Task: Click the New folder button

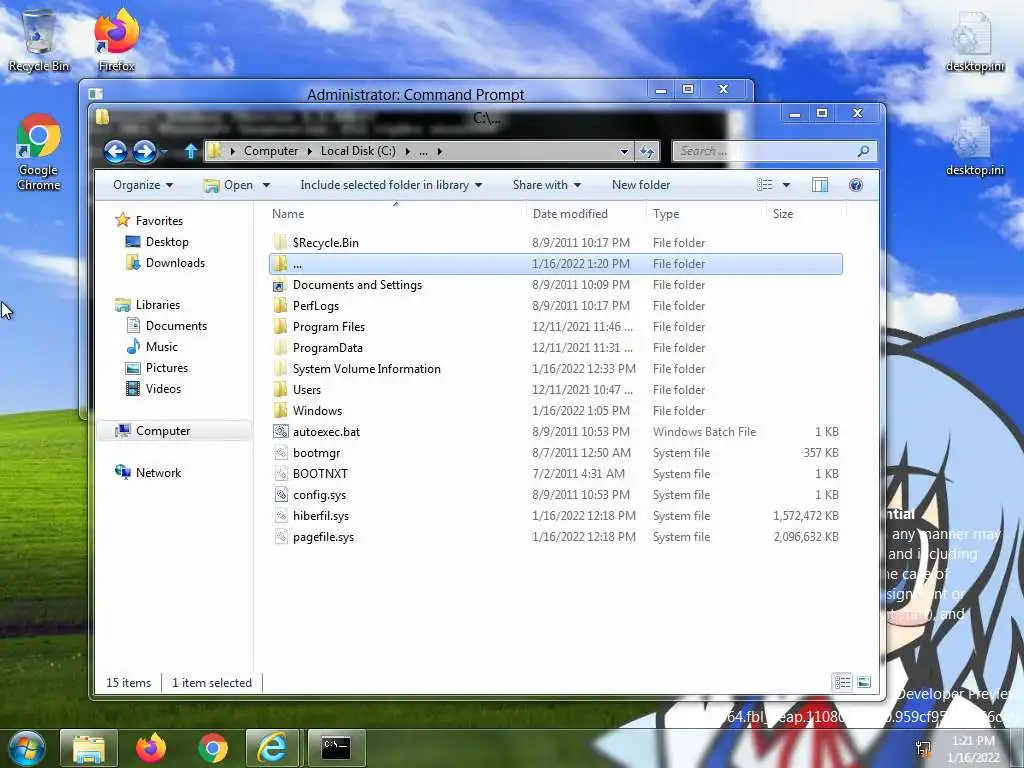Action: pos(641,185)
